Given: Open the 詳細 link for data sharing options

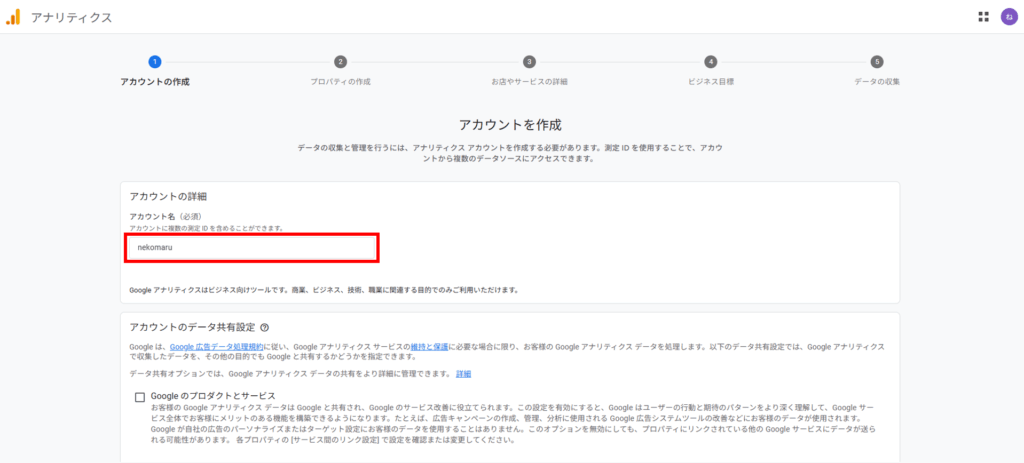Looking at the screenshot, I should click(x=463, y=374).
